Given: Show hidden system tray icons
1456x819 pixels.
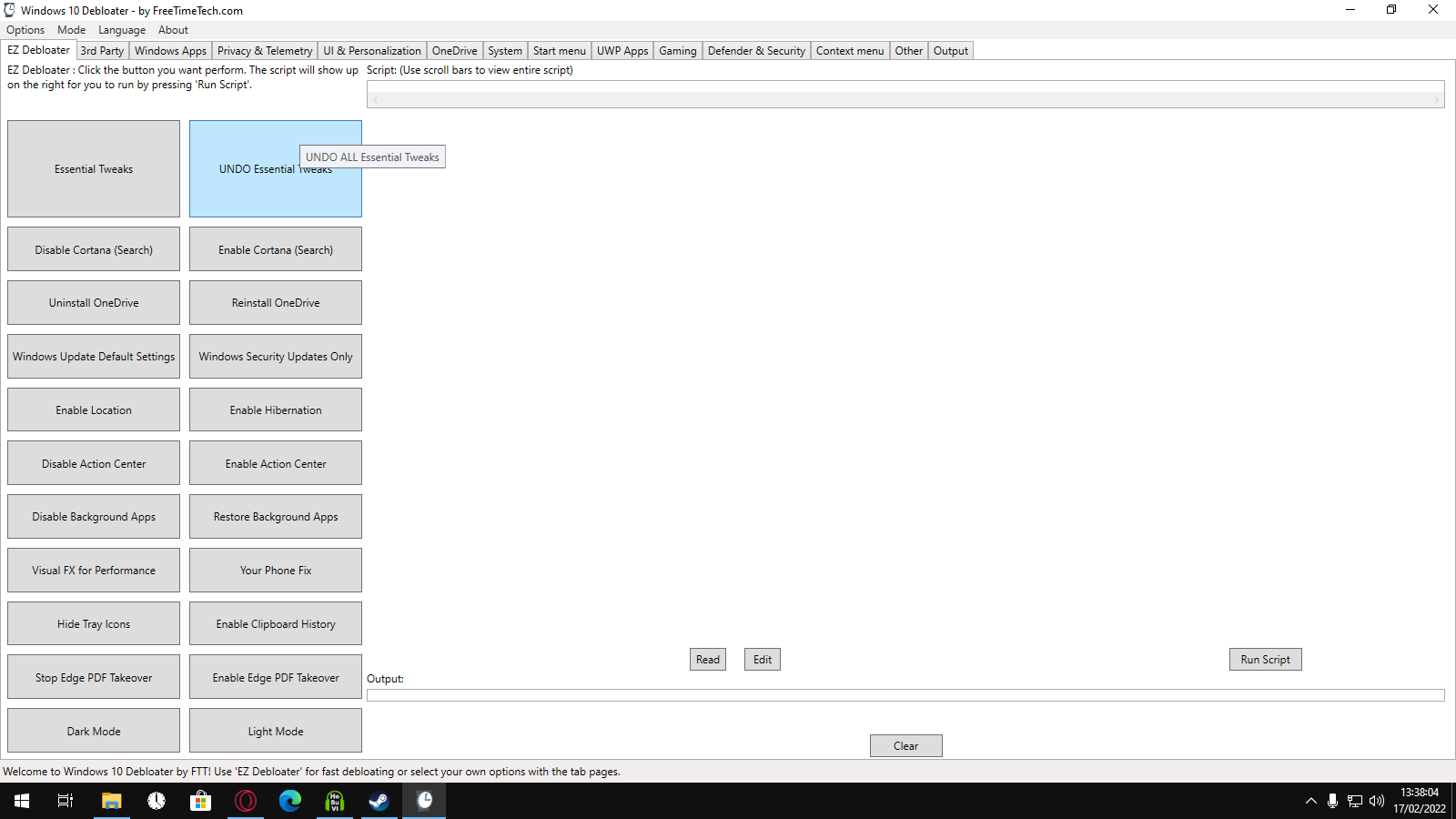Looking at the screenshot, I should coord(1311,801).
